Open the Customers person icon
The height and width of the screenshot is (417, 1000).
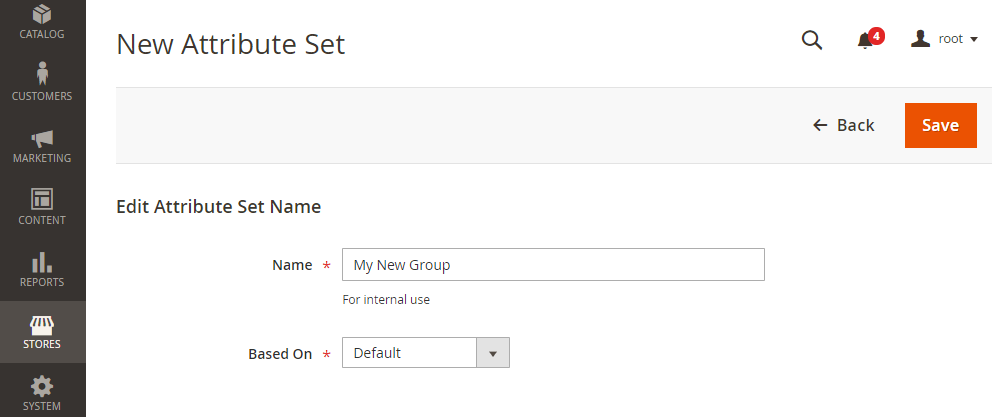42,73
